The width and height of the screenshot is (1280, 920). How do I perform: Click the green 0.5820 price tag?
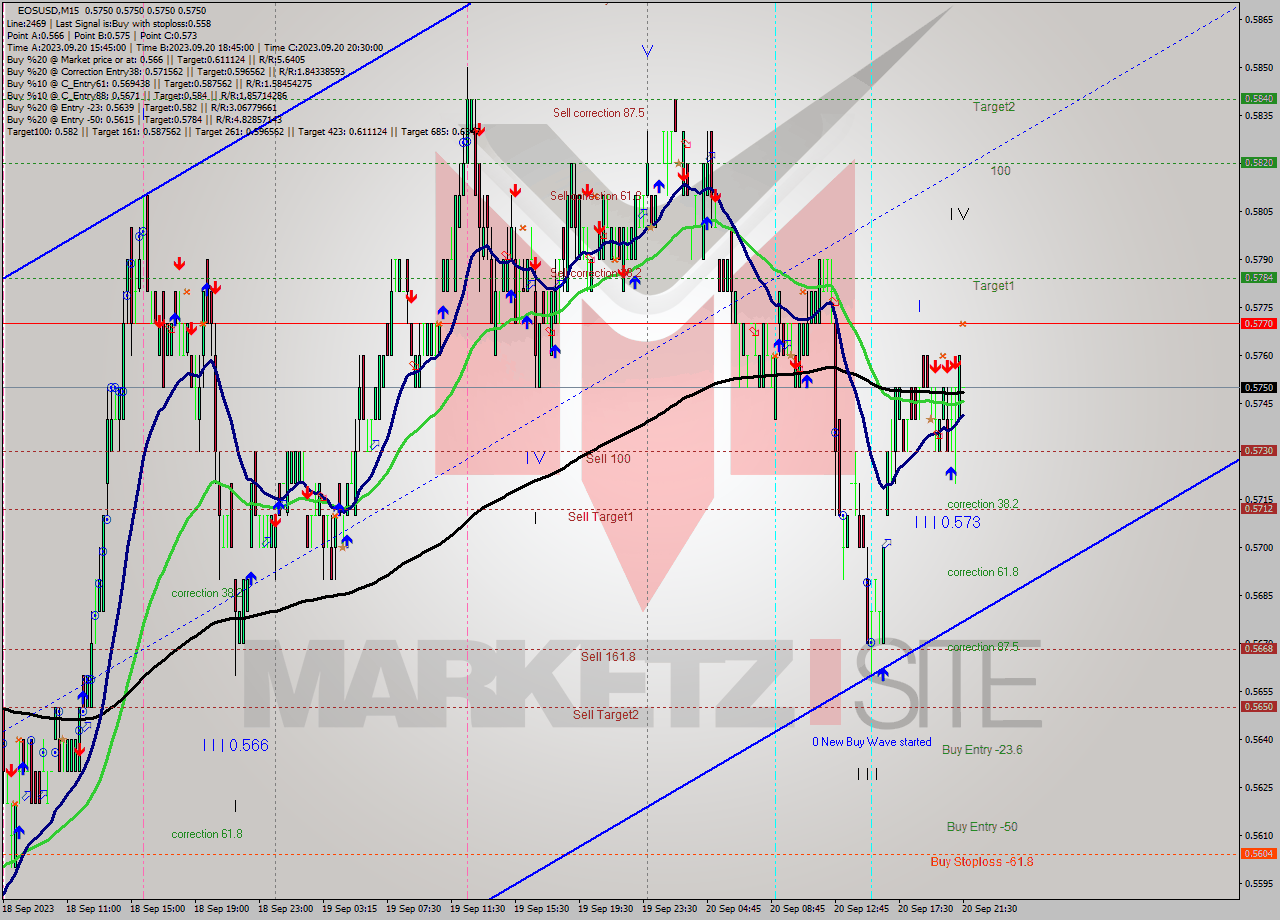tap(1258, 162)
